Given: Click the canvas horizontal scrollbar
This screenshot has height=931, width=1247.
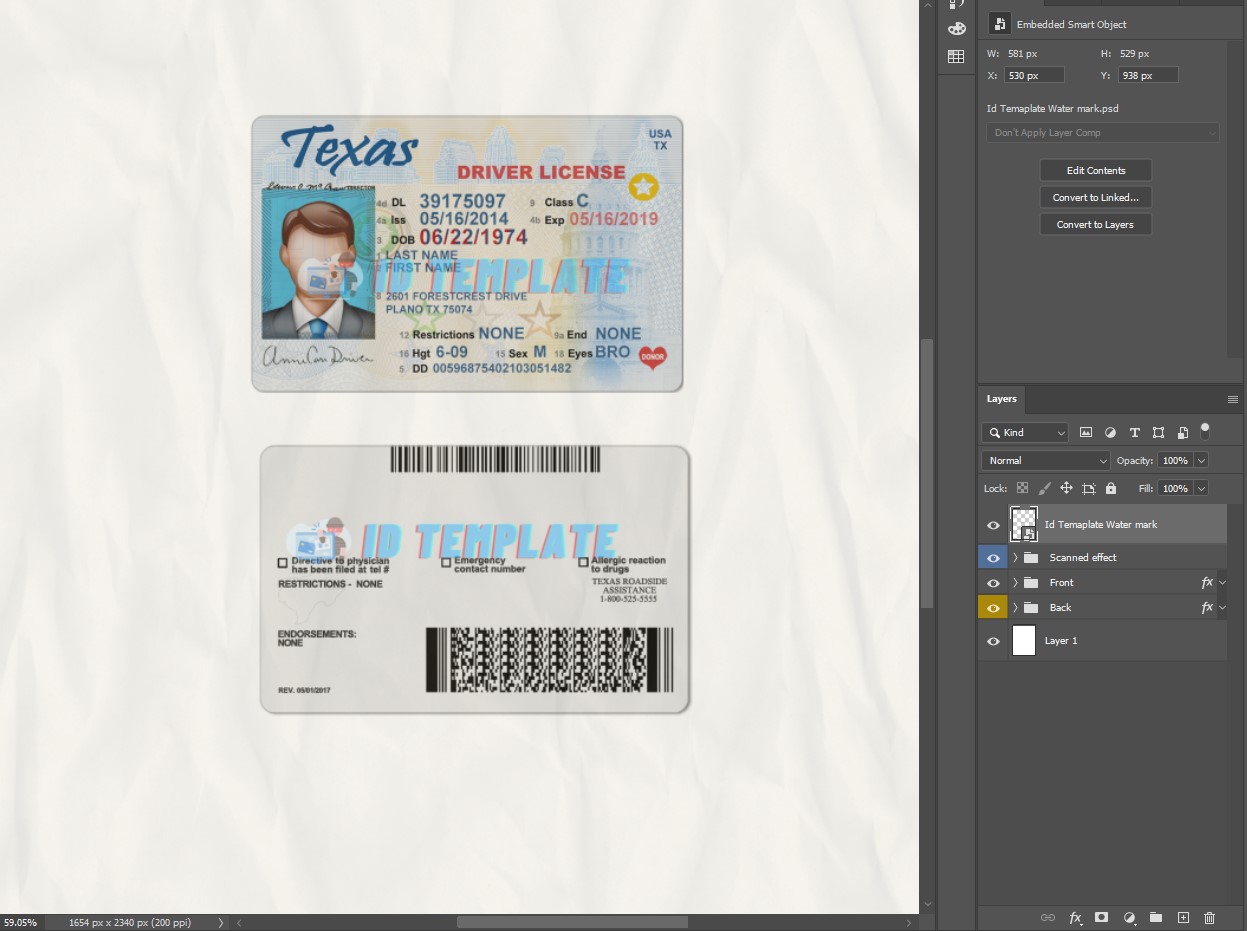Looking at the screenshot, I should pyautogui.click(x=572, y=922).
